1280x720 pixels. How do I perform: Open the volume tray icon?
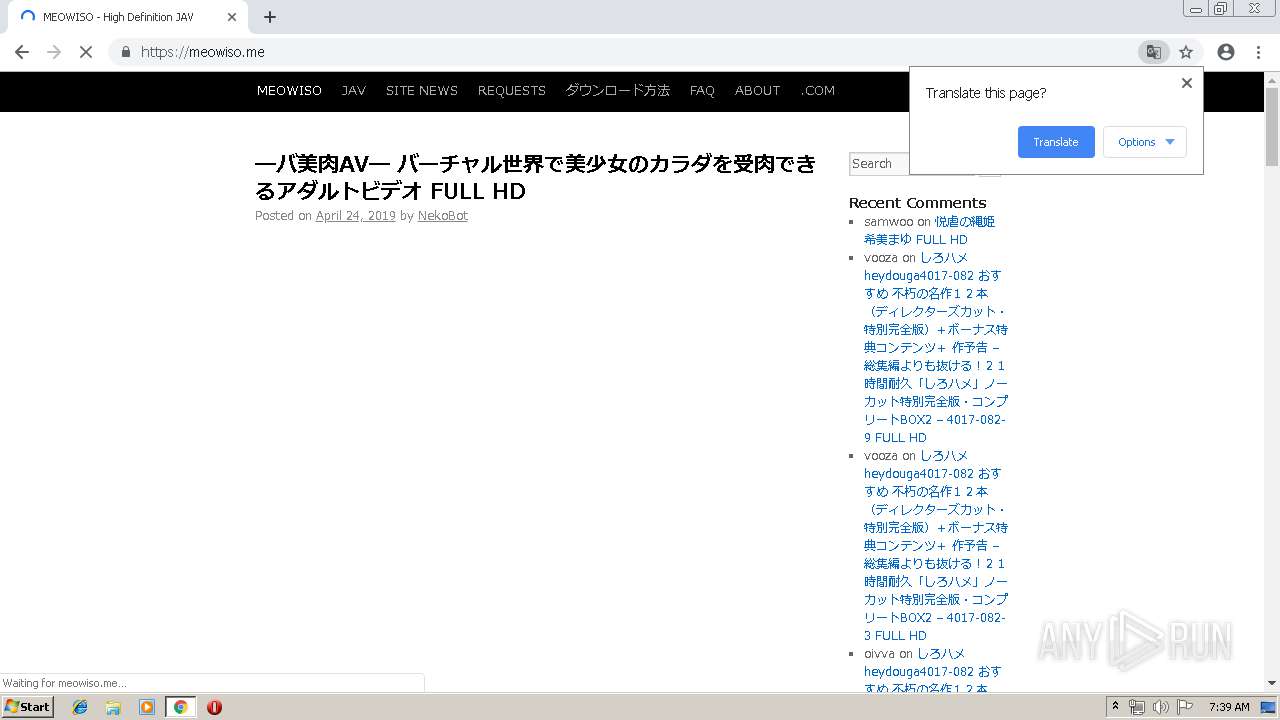(1160, 707)
